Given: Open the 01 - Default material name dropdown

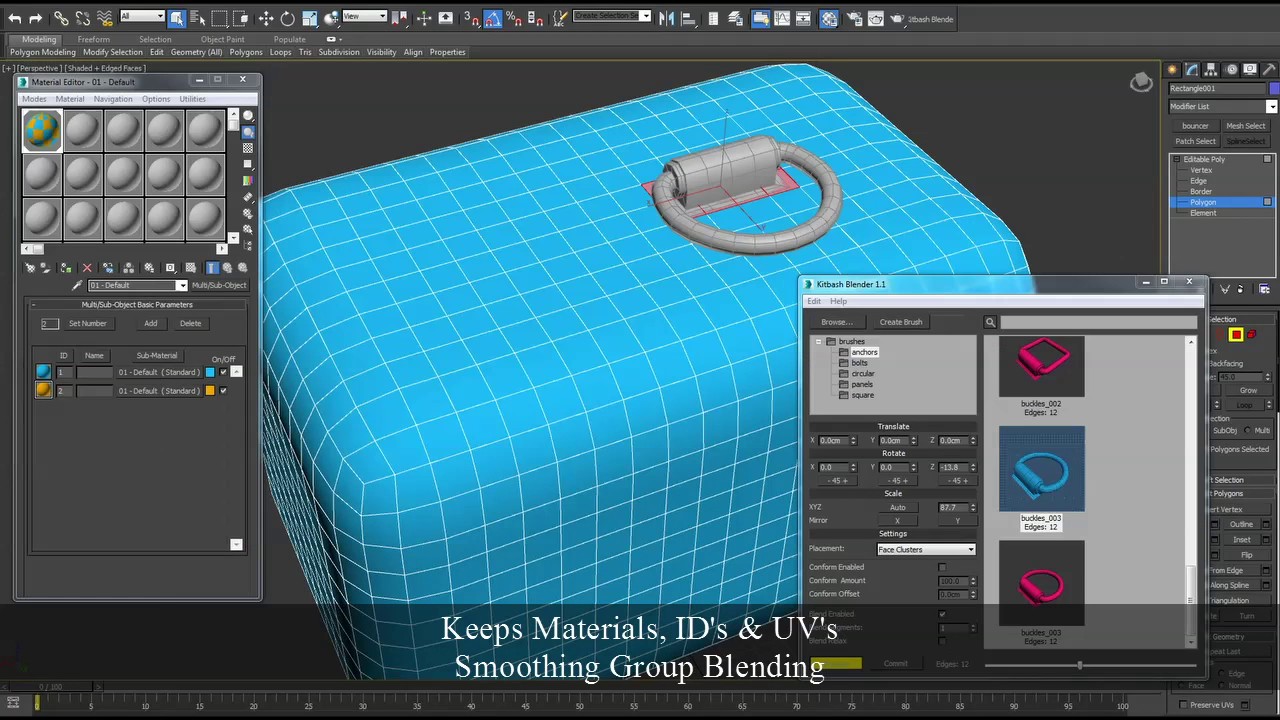Looking at the screenshot, I should click(138, 285).
